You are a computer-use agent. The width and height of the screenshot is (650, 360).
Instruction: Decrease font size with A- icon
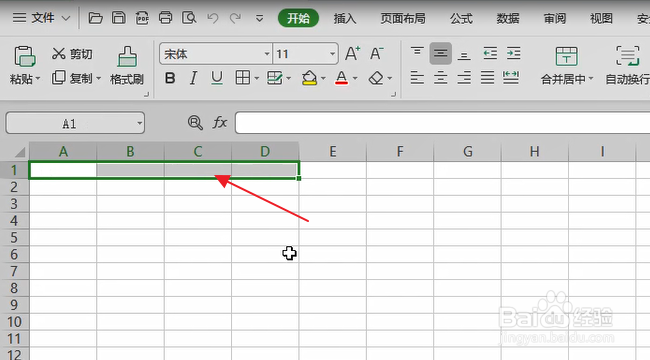(376, 54)
